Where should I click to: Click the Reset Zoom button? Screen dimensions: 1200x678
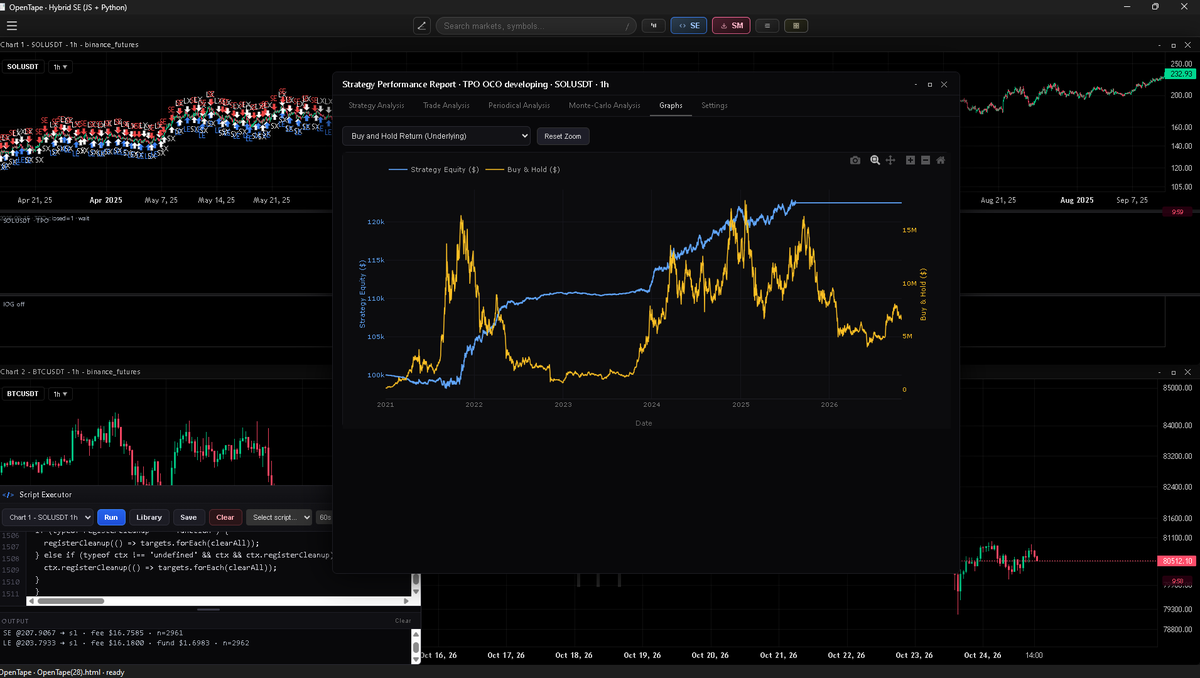click(x=563, y=135)
